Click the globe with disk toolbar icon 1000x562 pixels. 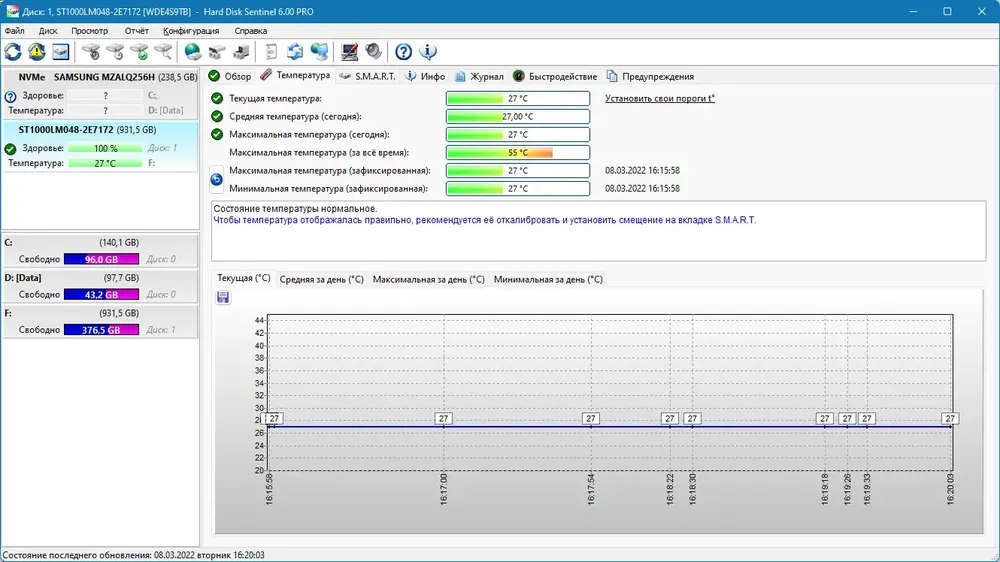(193, 52)
